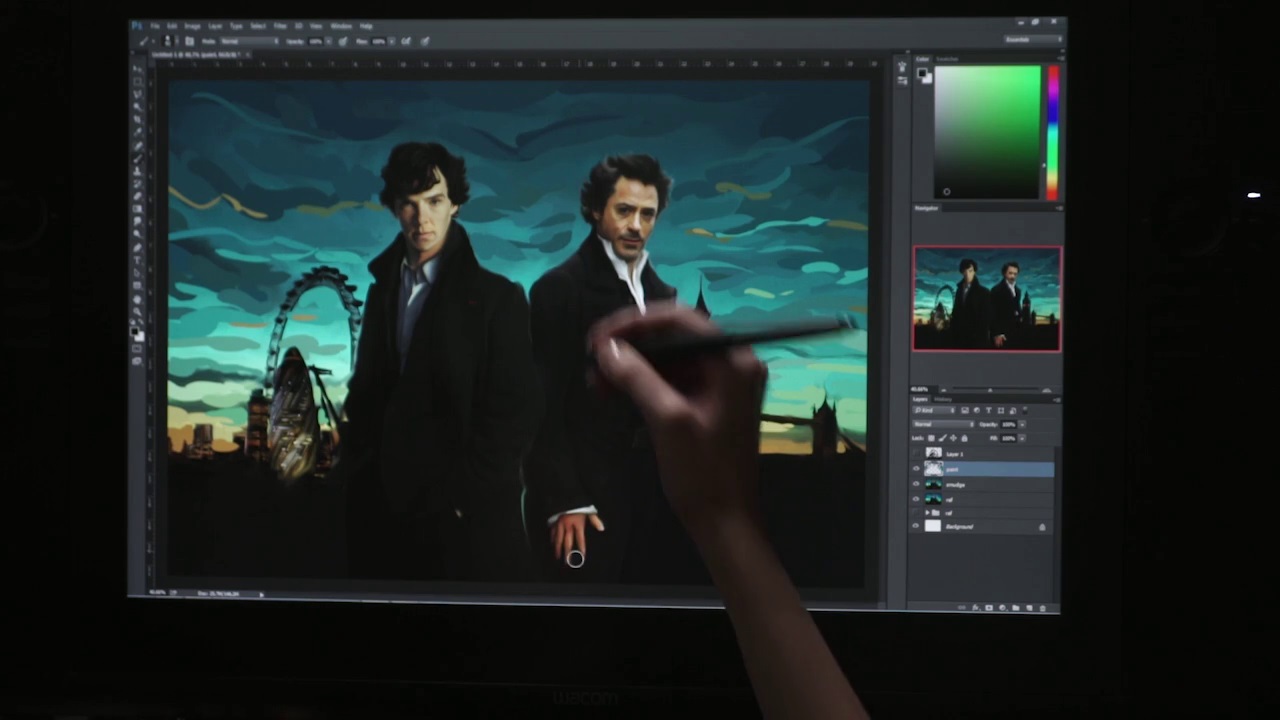Lock transparent pixels of the layer
The height and width of the screenshot is (720, 1280).
click(x=931, y=438)
